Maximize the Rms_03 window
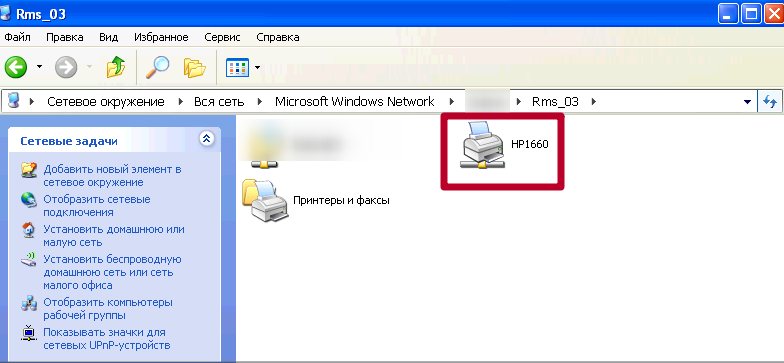This screenshot has width=784, height=363. point(751,14)
